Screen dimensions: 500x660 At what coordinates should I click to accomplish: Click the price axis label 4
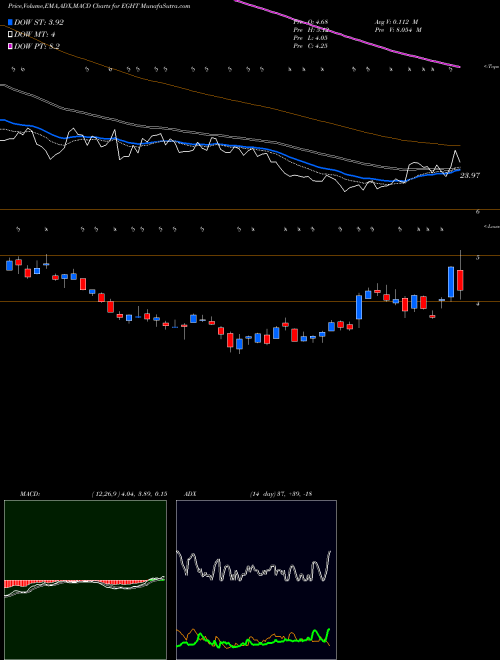pos(478,303)
